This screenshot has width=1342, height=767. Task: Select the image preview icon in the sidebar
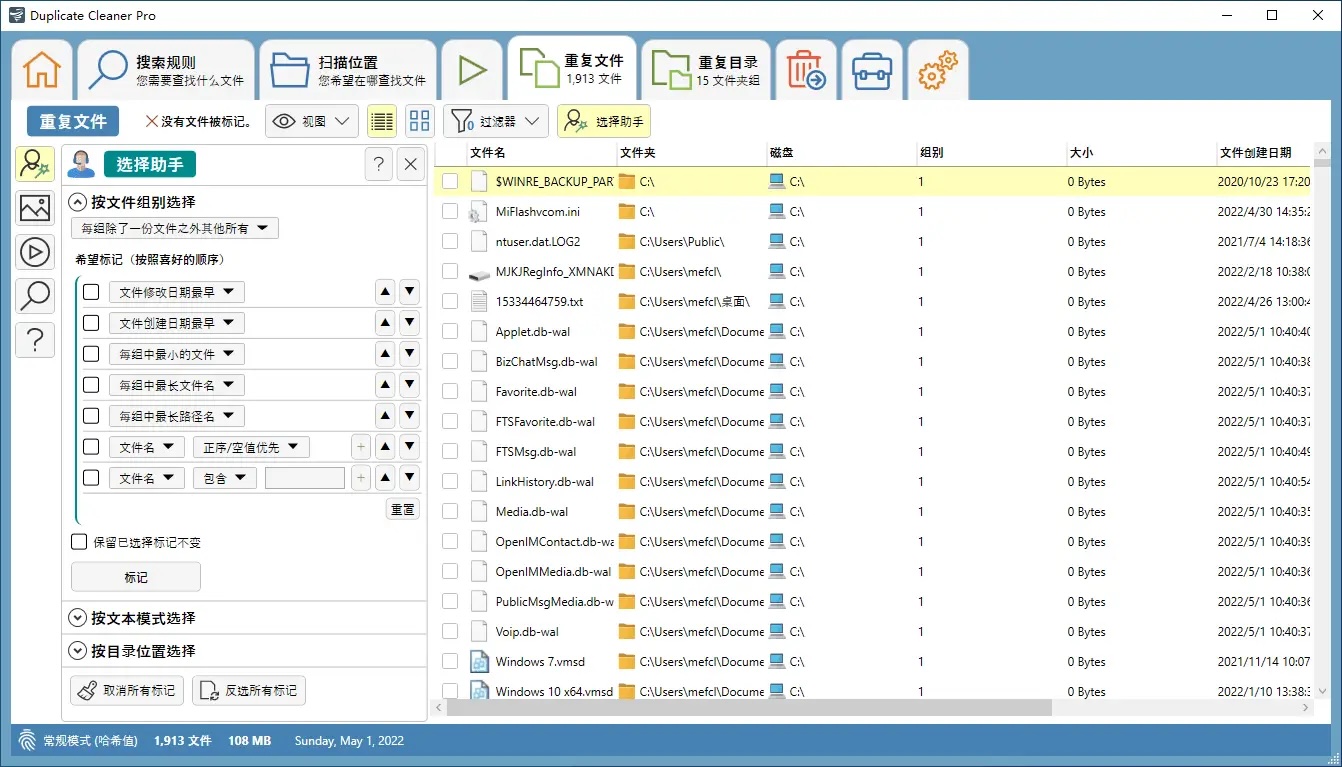(x=35, y=208)
